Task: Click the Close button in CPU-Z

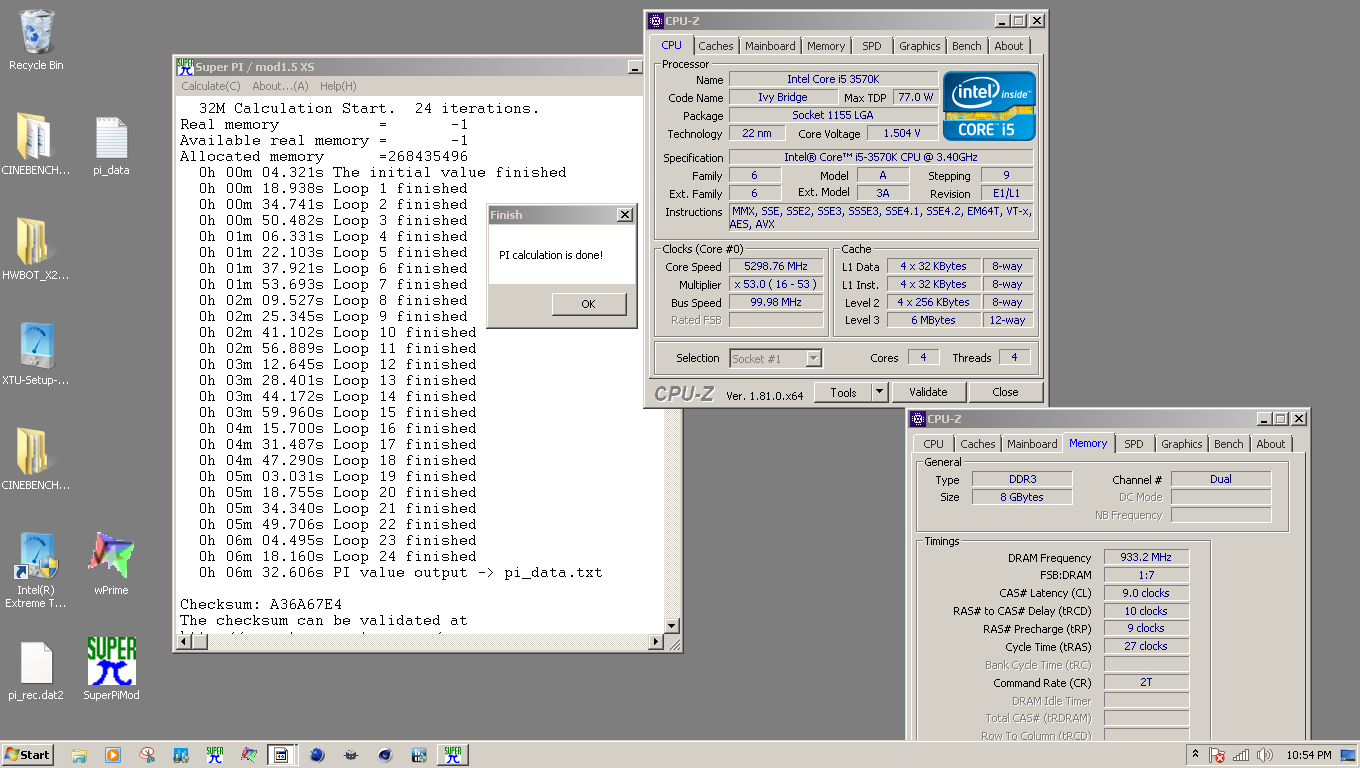Action: click(1005, 392)
